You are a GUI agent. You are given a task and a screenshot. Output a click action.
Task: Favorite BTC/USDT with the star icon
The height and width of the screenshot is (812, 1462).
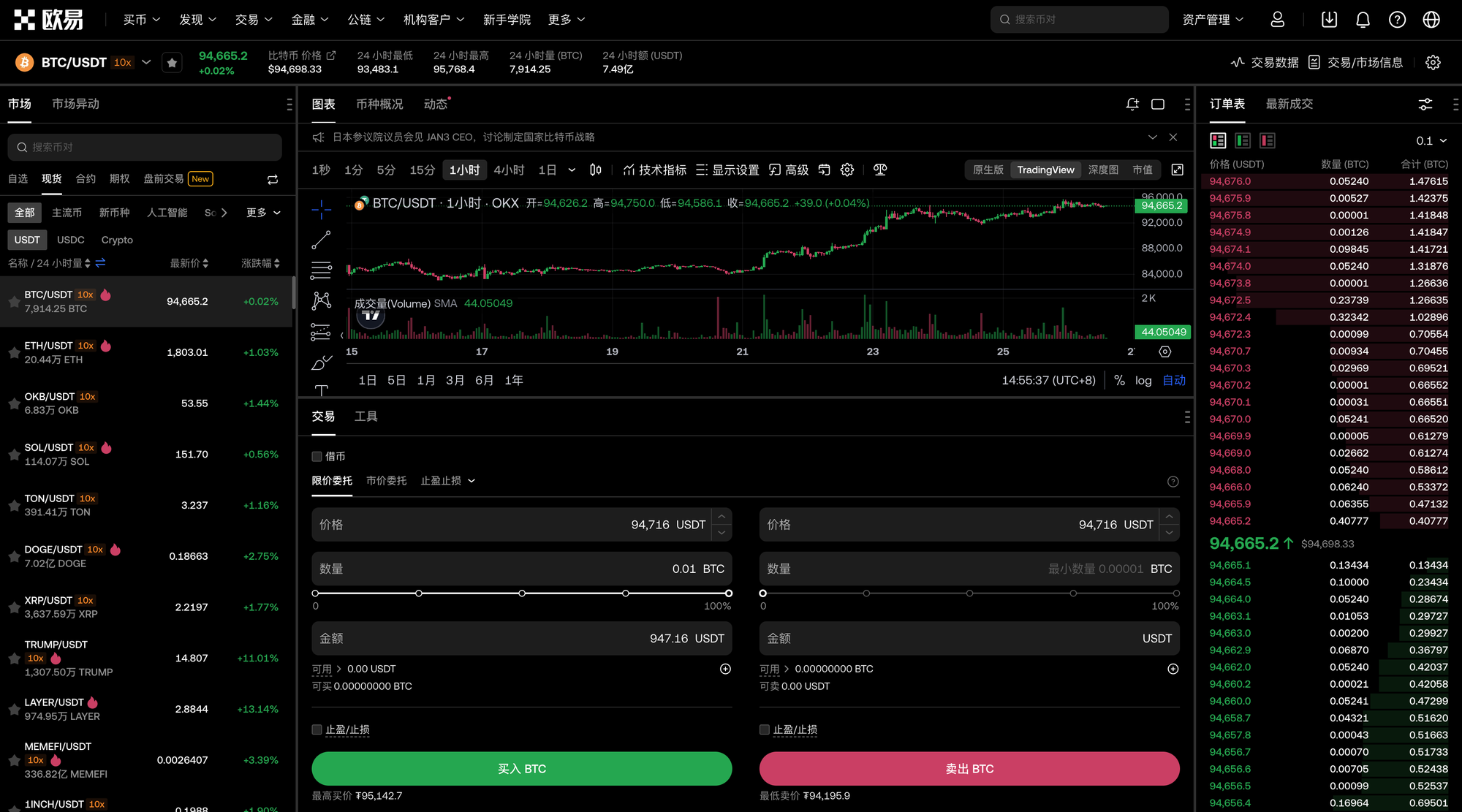tap(172, 63)
